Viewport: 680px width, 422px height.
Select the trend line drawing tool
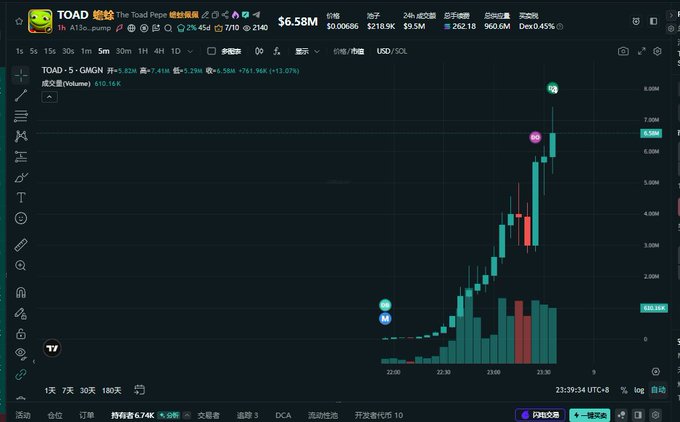21,95
